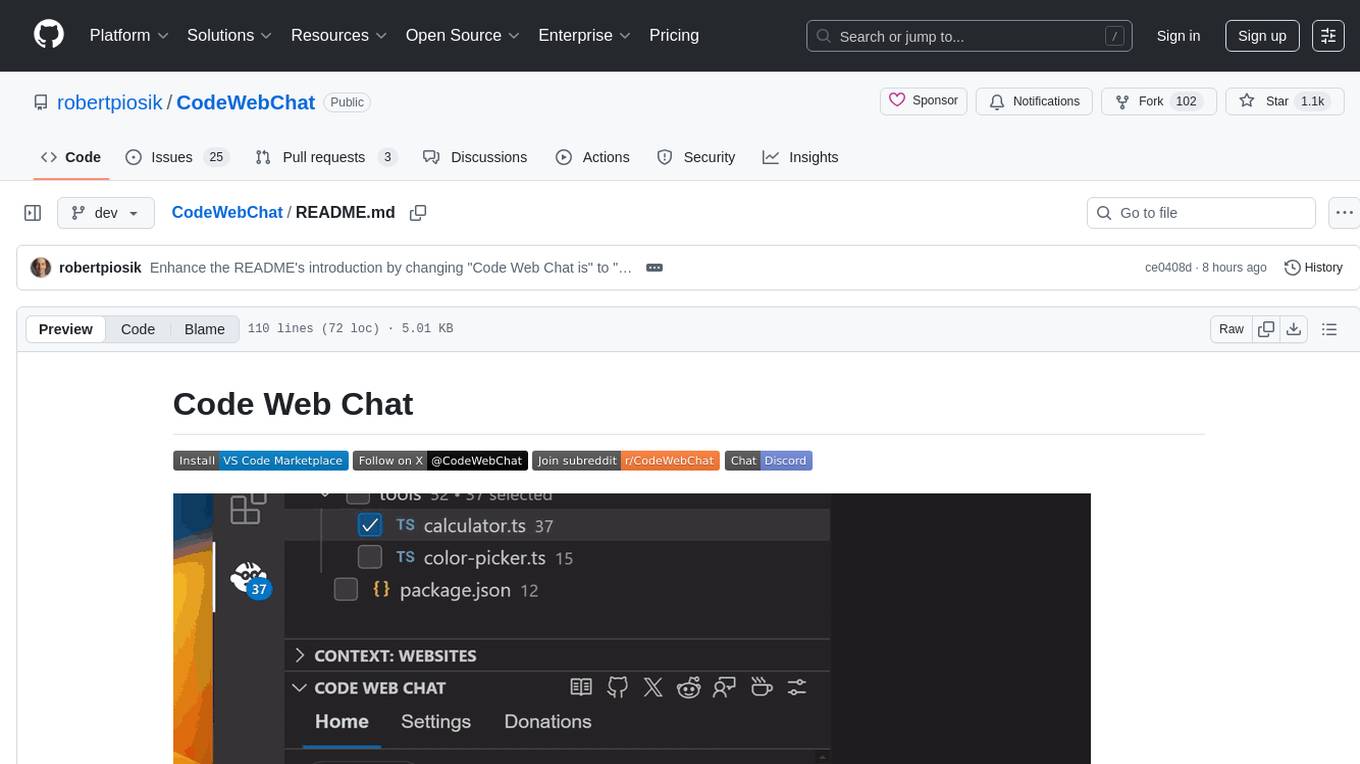Click the coffee cup donate icon
Viewport: 1360px width, 764px height.
point(761,687)
